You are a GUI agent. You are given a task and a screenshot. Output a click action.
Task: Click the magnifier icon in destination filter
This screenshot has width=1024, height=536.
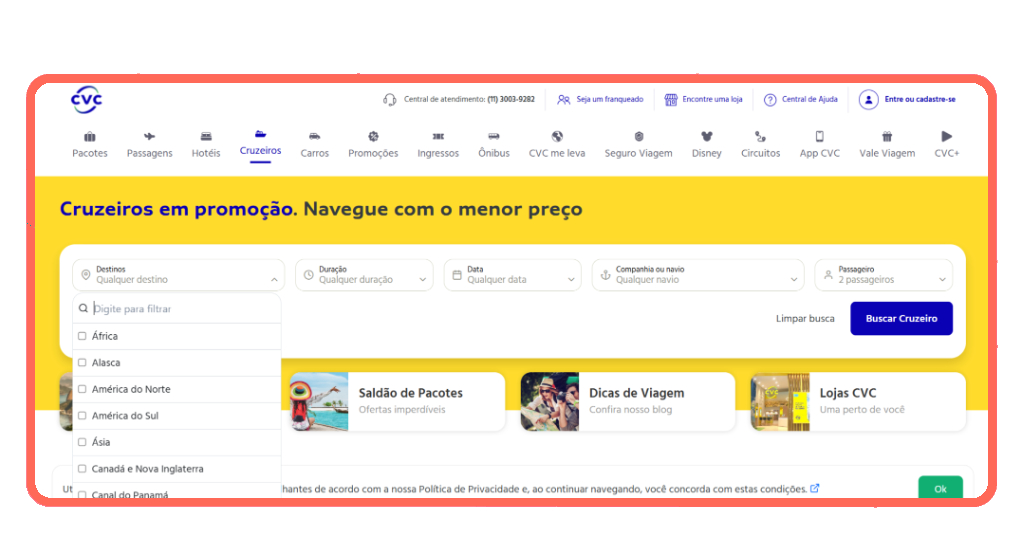pyautogui.click(x=83, y=309)
